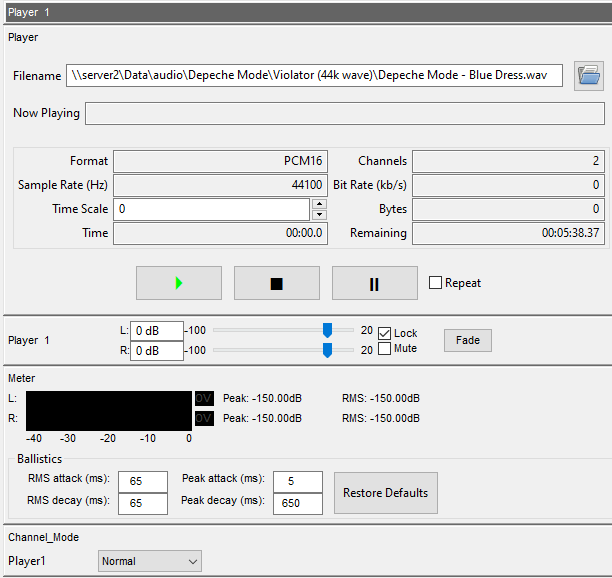
Task: Click the left channel volume slider handle
Action: (327, 330)
